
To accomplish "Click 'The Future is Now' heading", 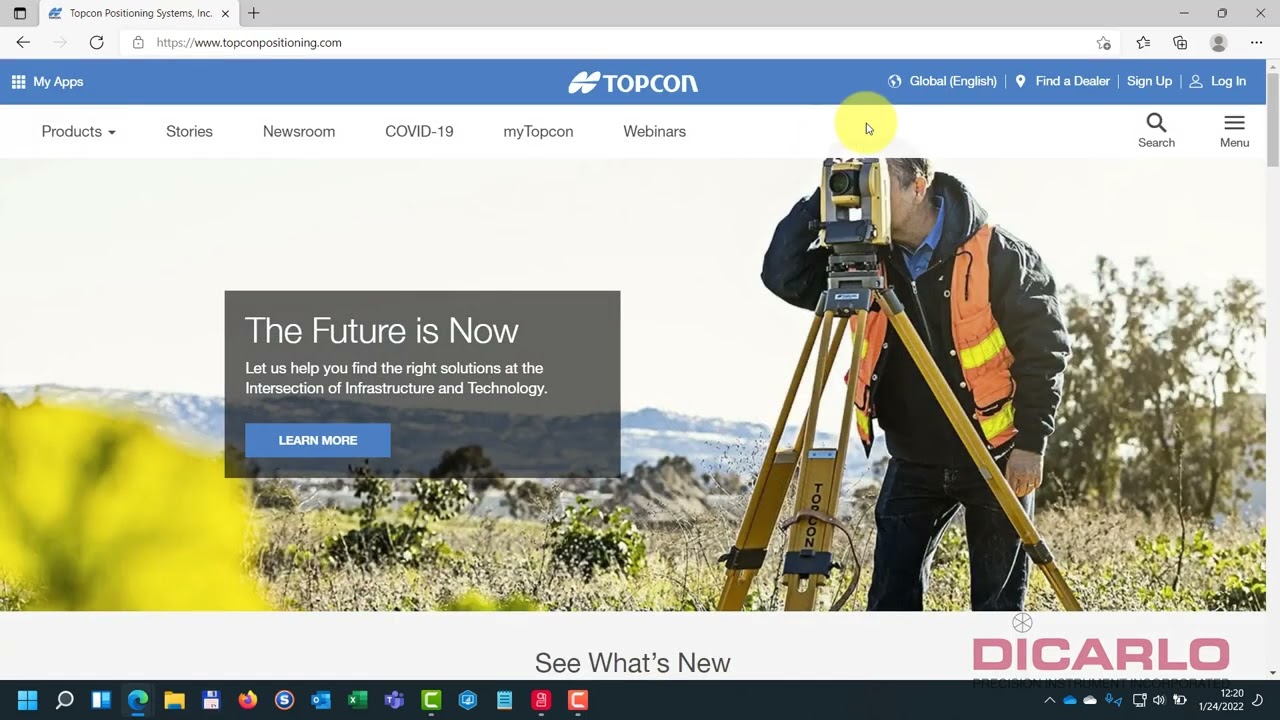I will click(381, 330).
